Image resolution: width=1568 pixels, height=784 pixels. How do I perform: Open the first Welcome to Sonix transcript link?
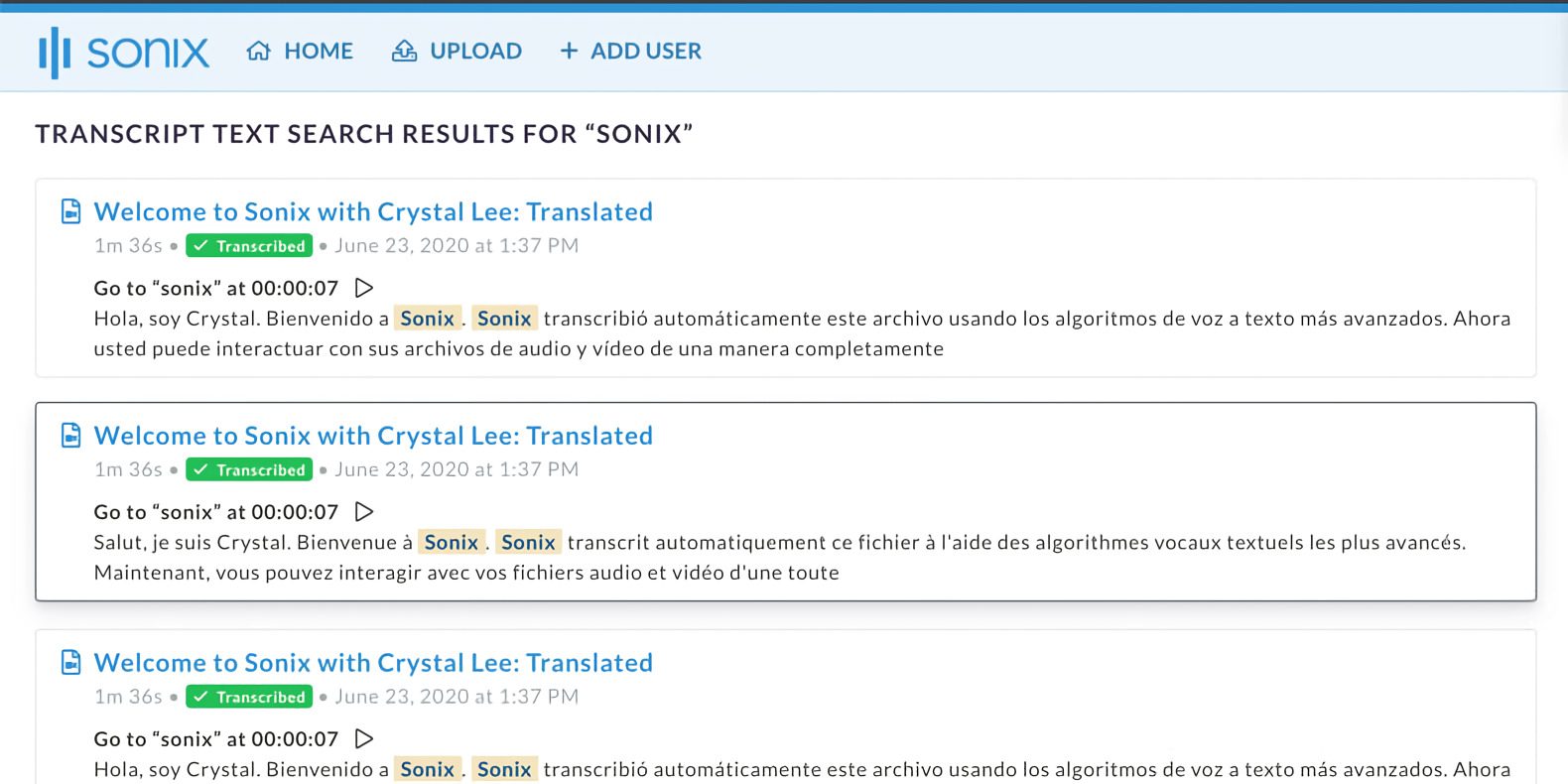(x=373, y=210)
